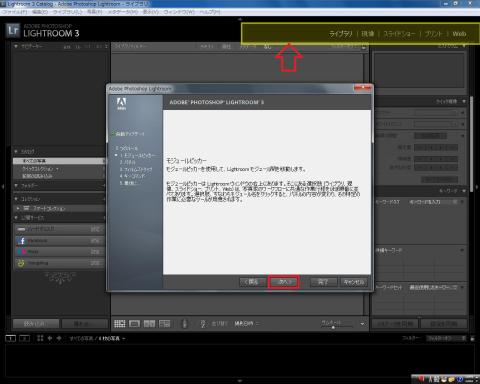This screenshot has width=480, height=384.
Task: Open the File menu
Action: (14, 12)
